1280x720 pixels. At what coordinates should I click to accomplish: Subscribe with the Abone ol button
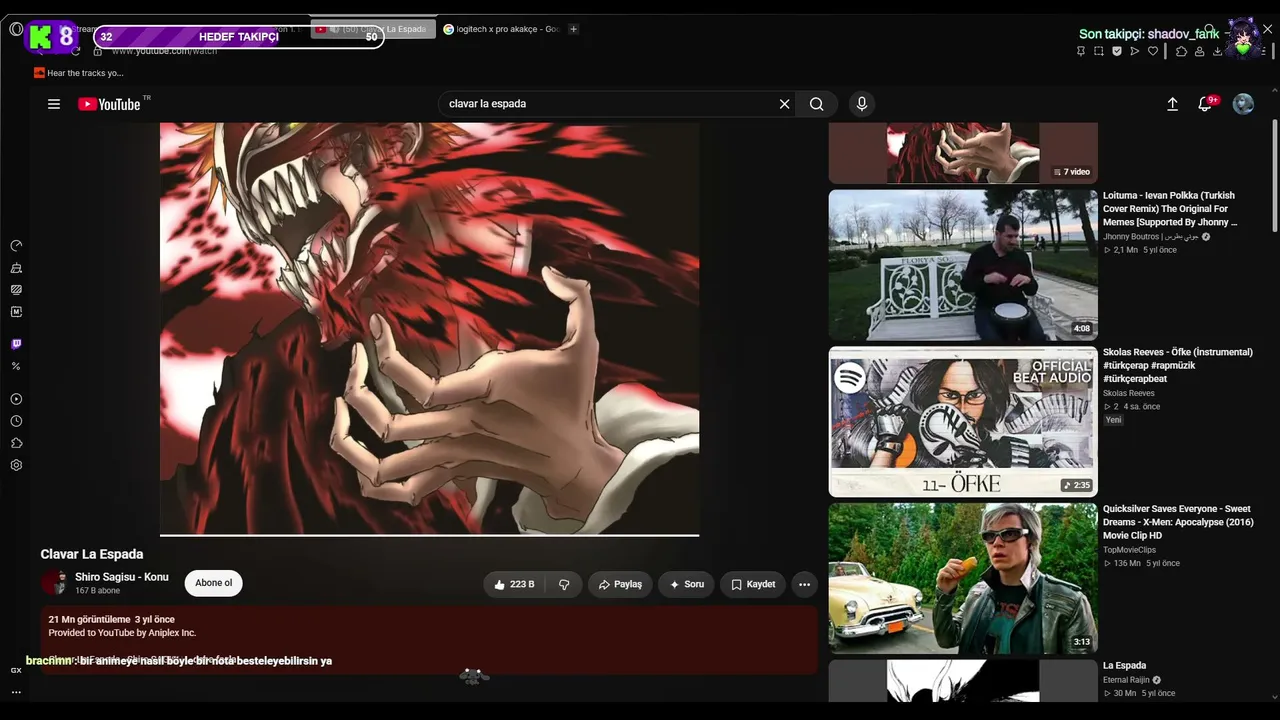213,583
